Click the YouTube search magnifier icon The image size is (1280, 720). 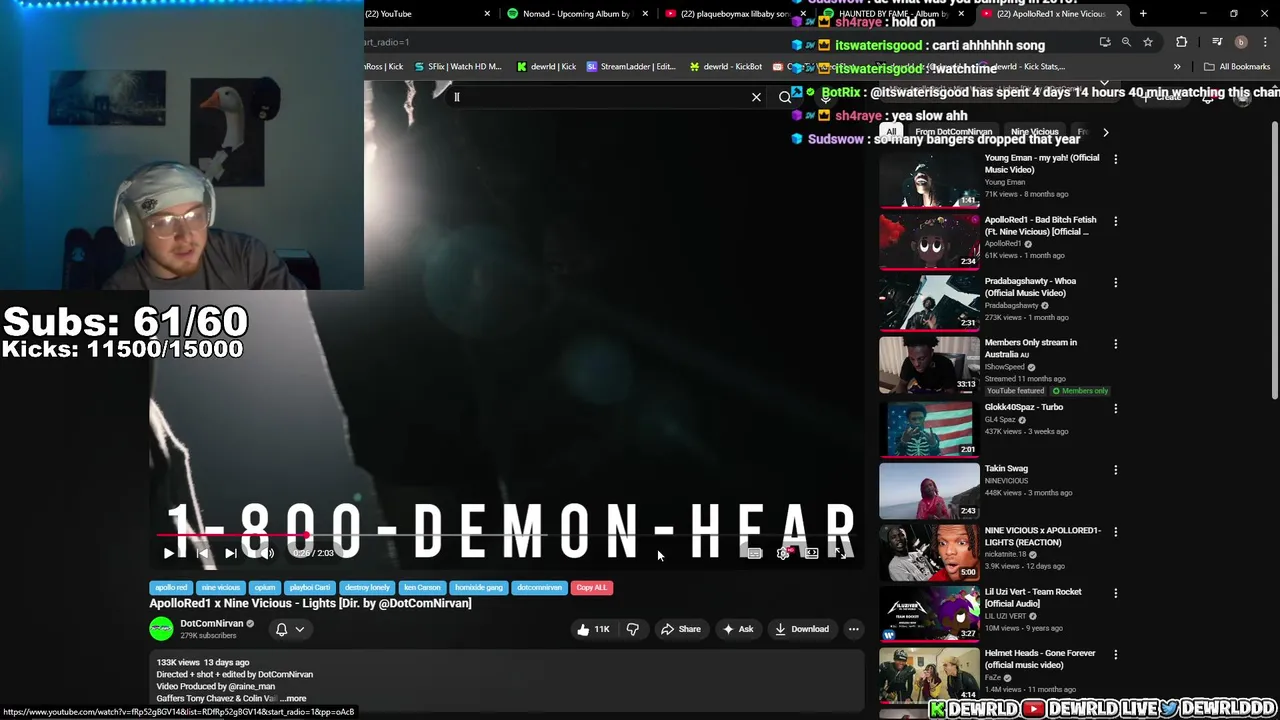(x=785, y=97)
